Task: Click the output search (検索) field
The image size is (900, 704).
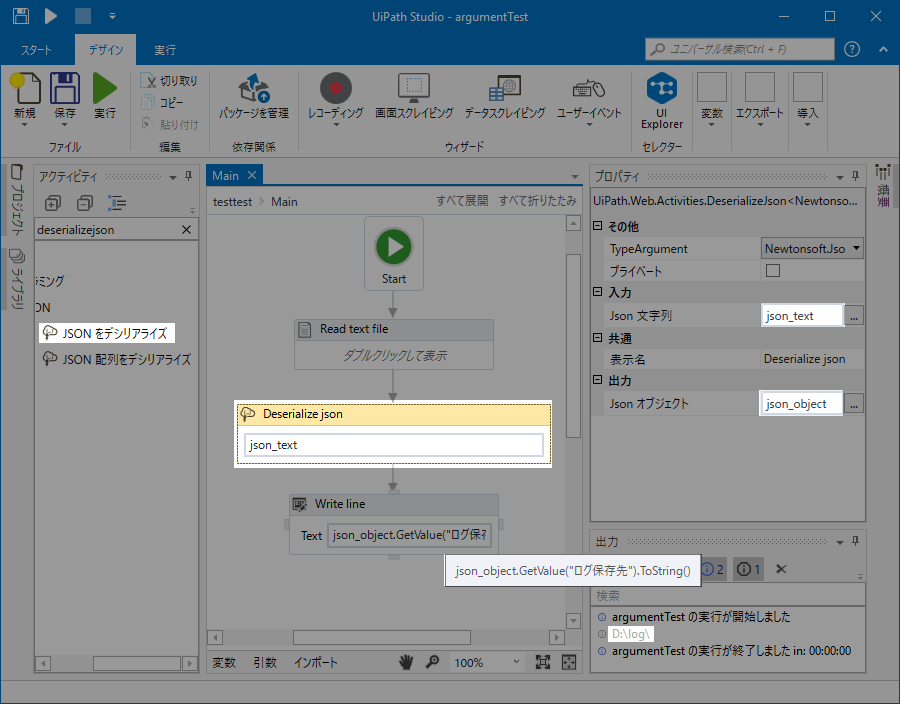Action: tap(728, 596)
